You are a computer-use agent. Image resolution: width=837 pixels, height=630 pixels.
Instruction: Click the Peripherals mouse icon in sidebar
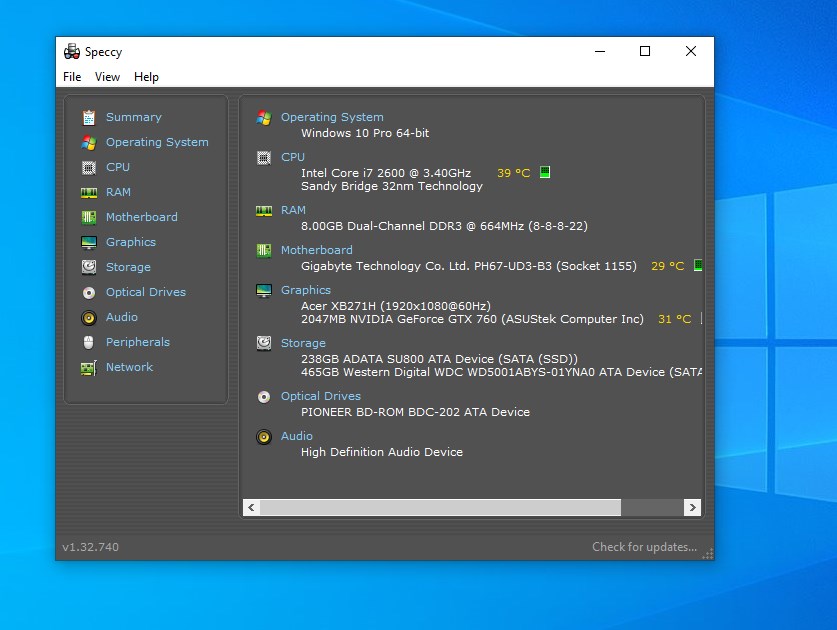89,342
